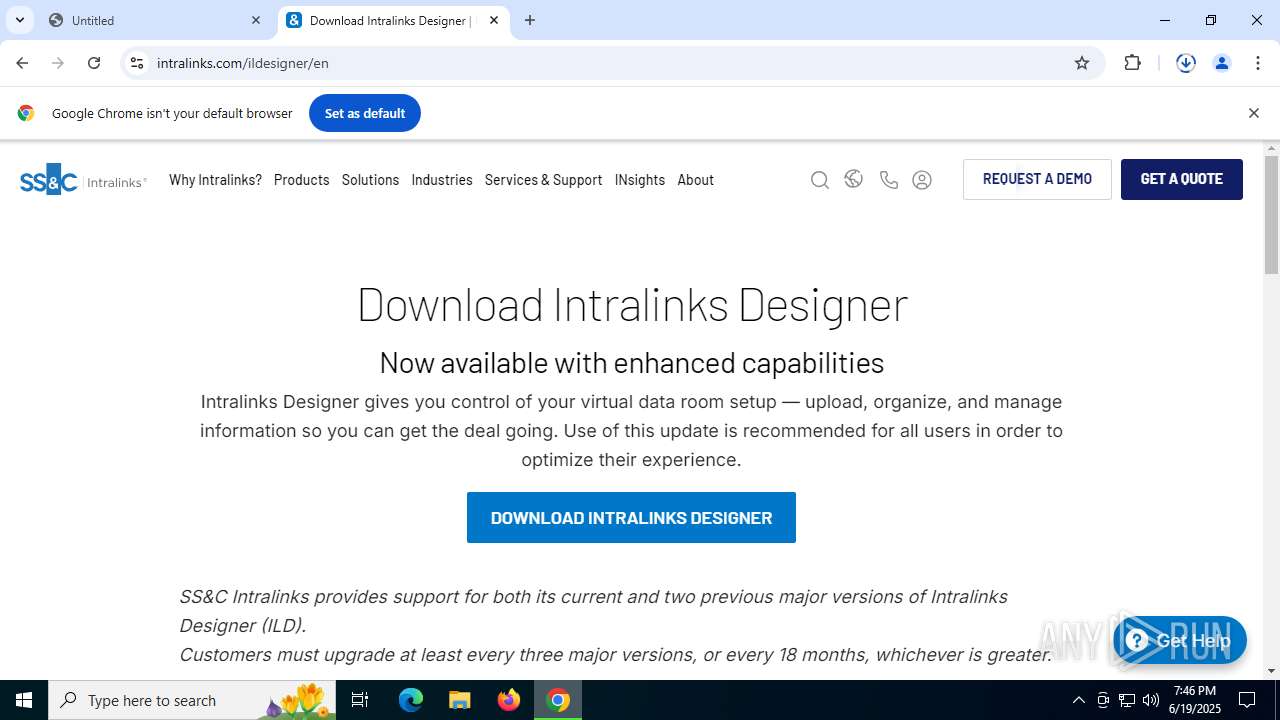Bookmark this page with the star icon
1280x720 pixels.
(1082, 63)
